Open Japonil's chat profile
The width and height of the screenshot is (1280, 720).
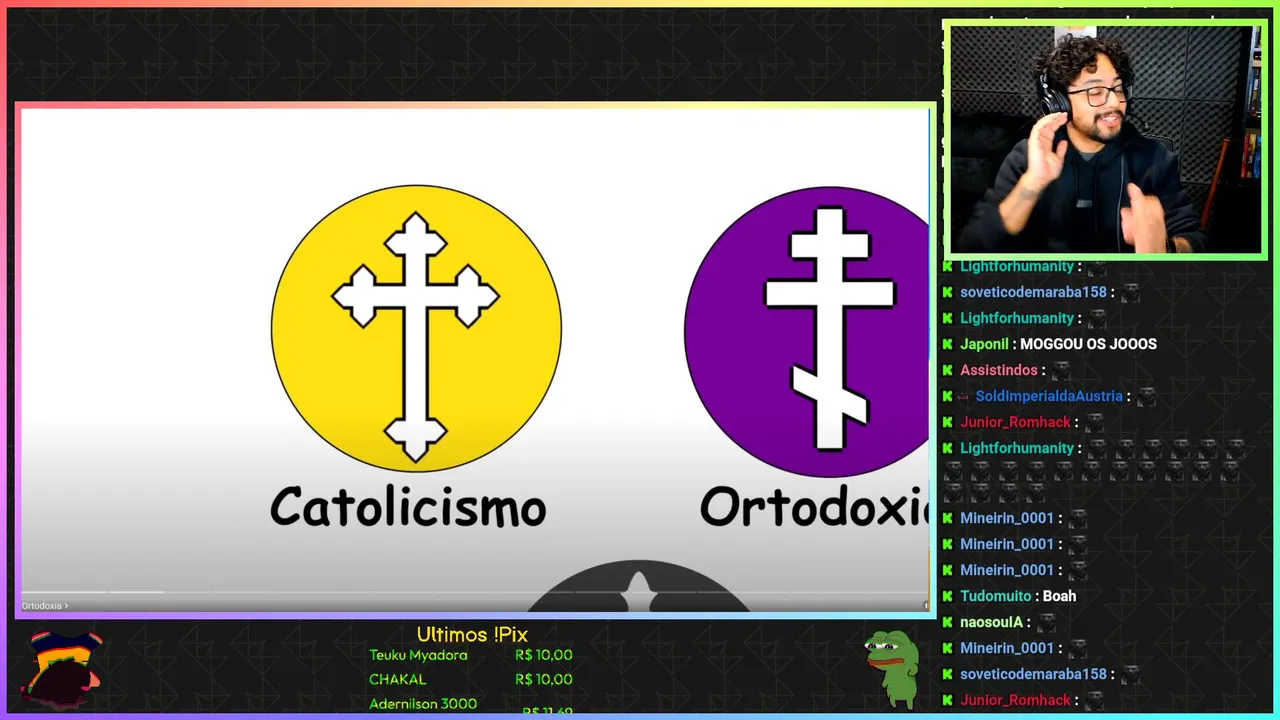pyautogui.click(x=984, y=344)
